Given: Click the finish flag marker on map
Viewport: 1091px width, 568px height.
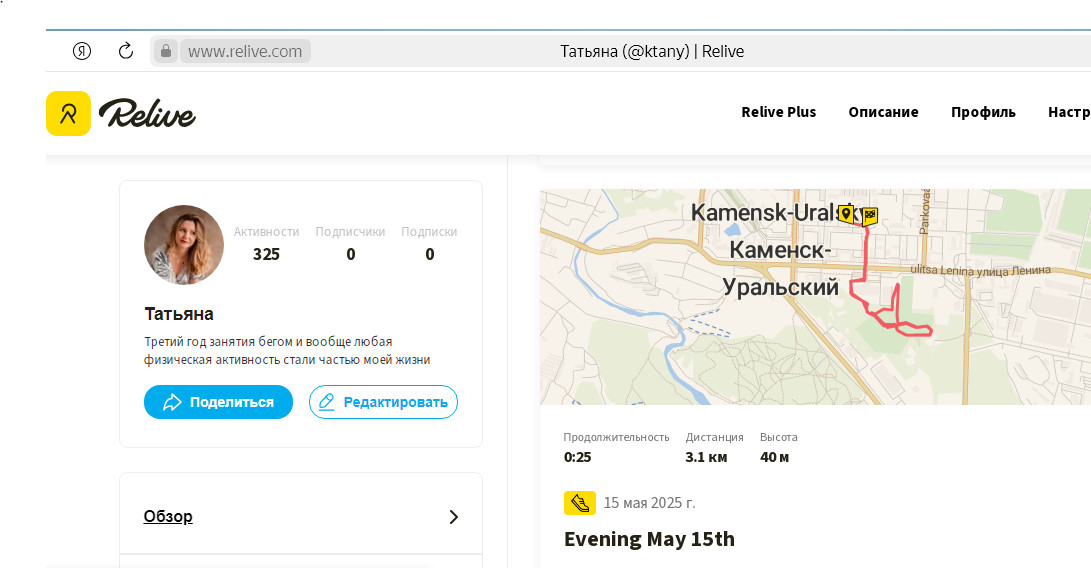Looking at the screenshot, I should tap(870, 216).
